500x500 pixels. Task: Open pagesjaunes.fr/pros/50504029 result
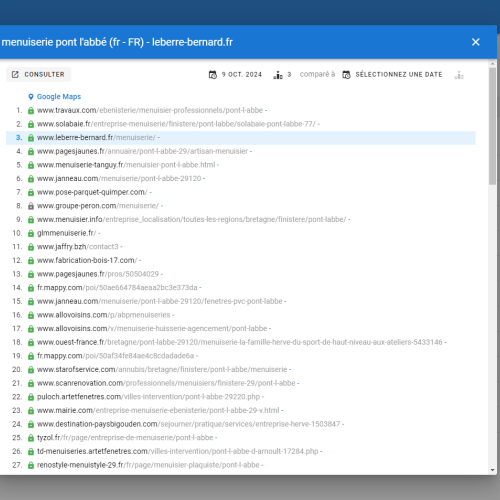click(98, 274)
